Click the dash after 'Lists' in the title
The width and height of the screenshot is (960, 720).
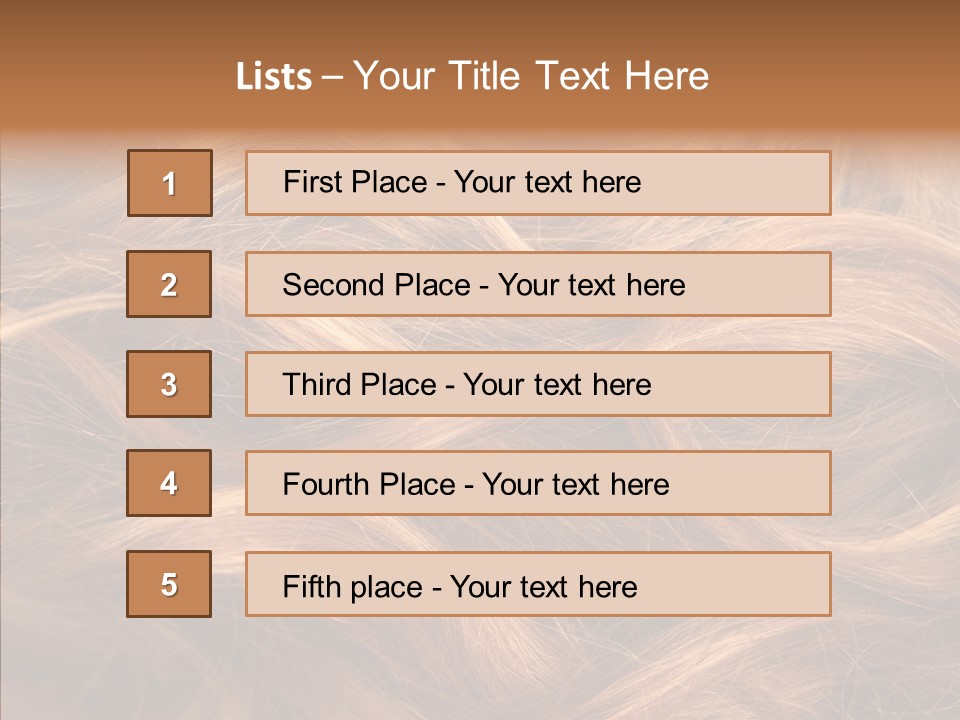tap(333, 77)
